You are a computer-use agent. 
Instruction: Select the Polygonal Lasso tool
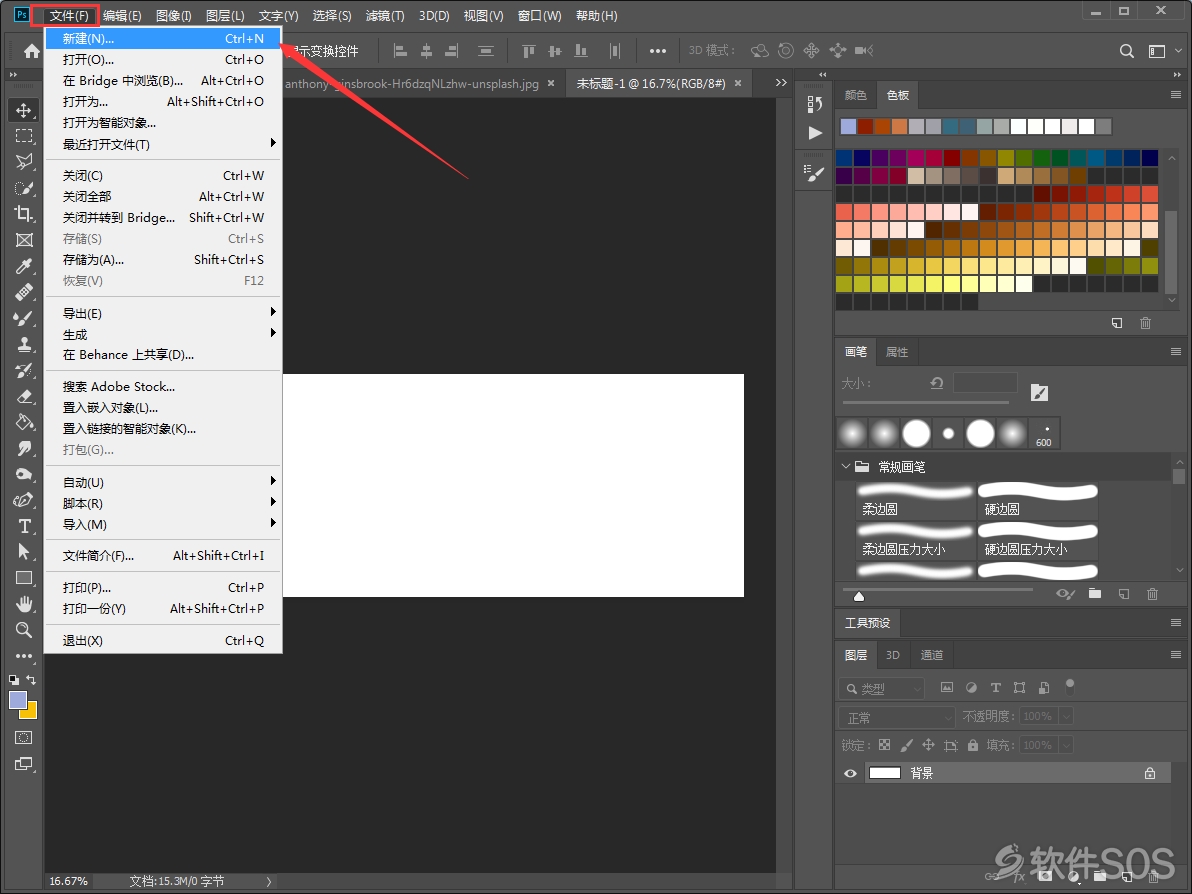coord(24,162)
